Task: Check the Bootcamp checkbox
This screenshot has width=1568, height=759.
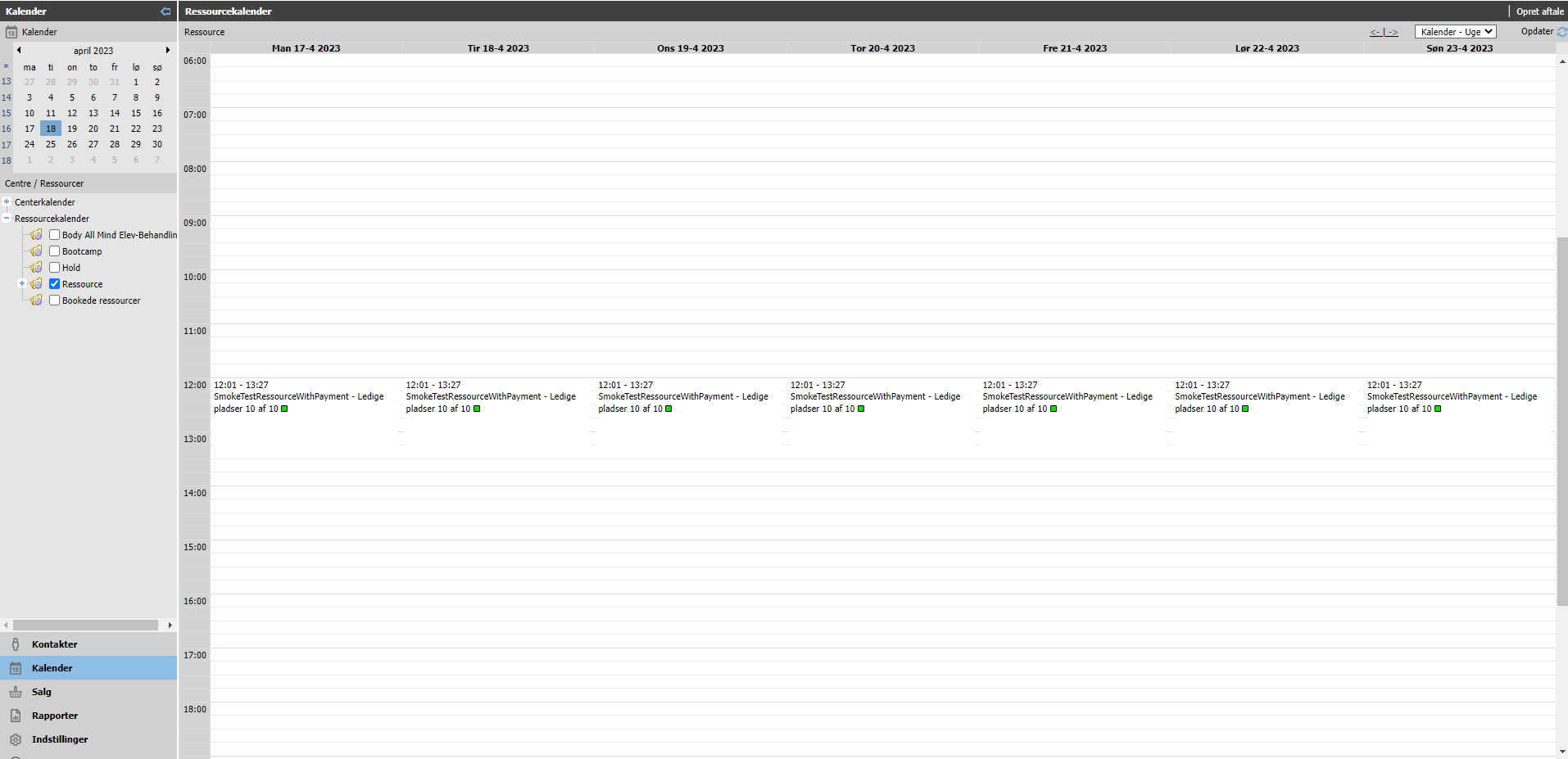Action: click(55, 251)
